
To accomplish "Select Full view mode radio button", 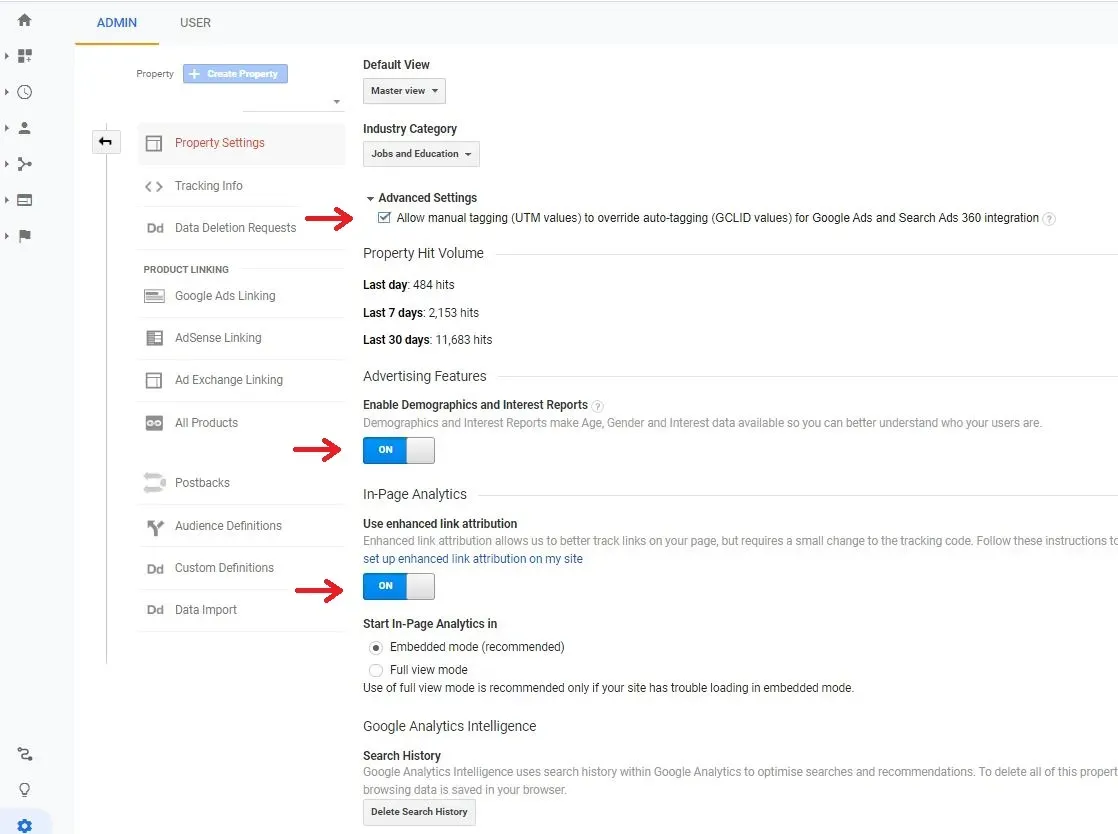I will 376,670.
